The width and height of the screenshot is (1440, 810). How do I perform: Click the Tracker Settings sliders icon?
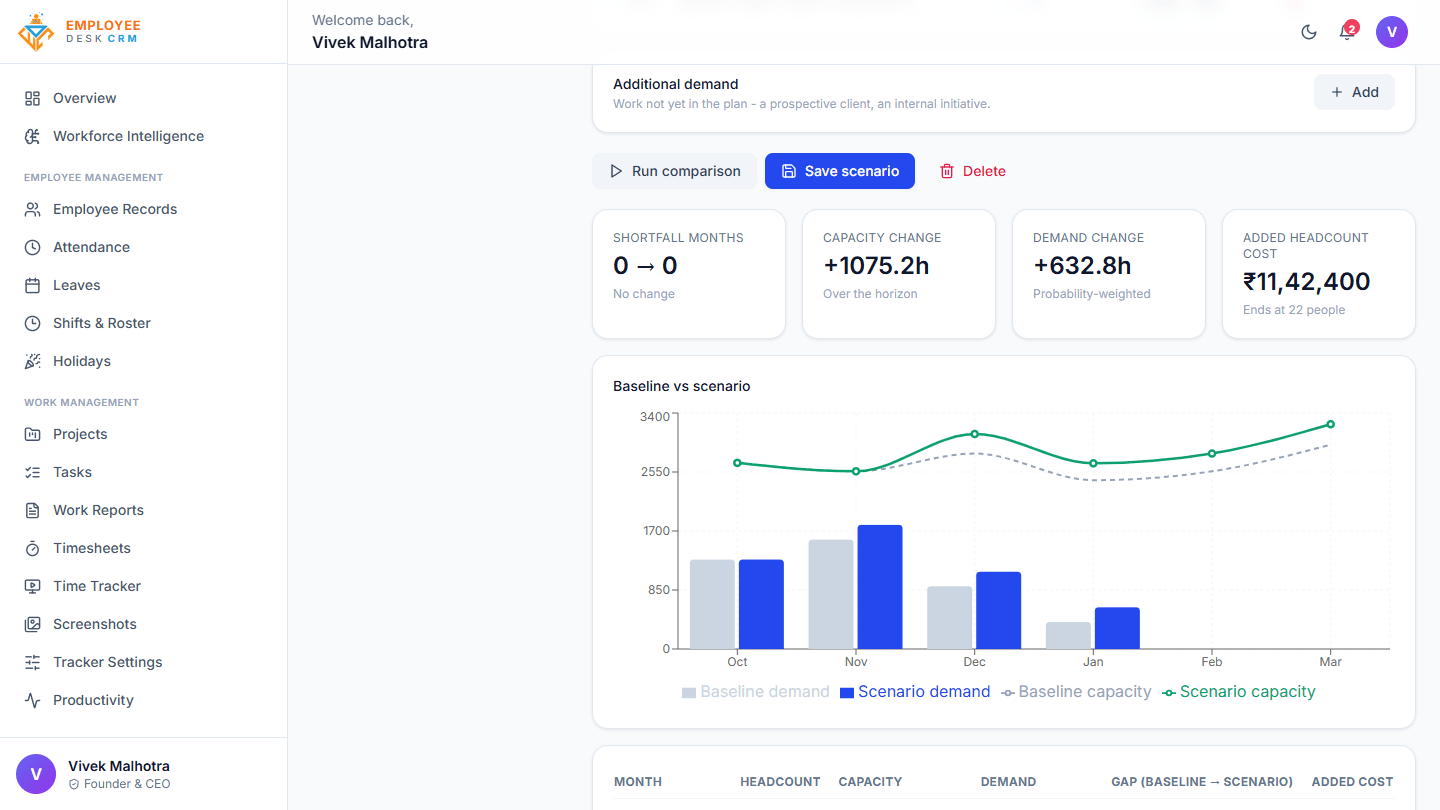tap(33, 662)
